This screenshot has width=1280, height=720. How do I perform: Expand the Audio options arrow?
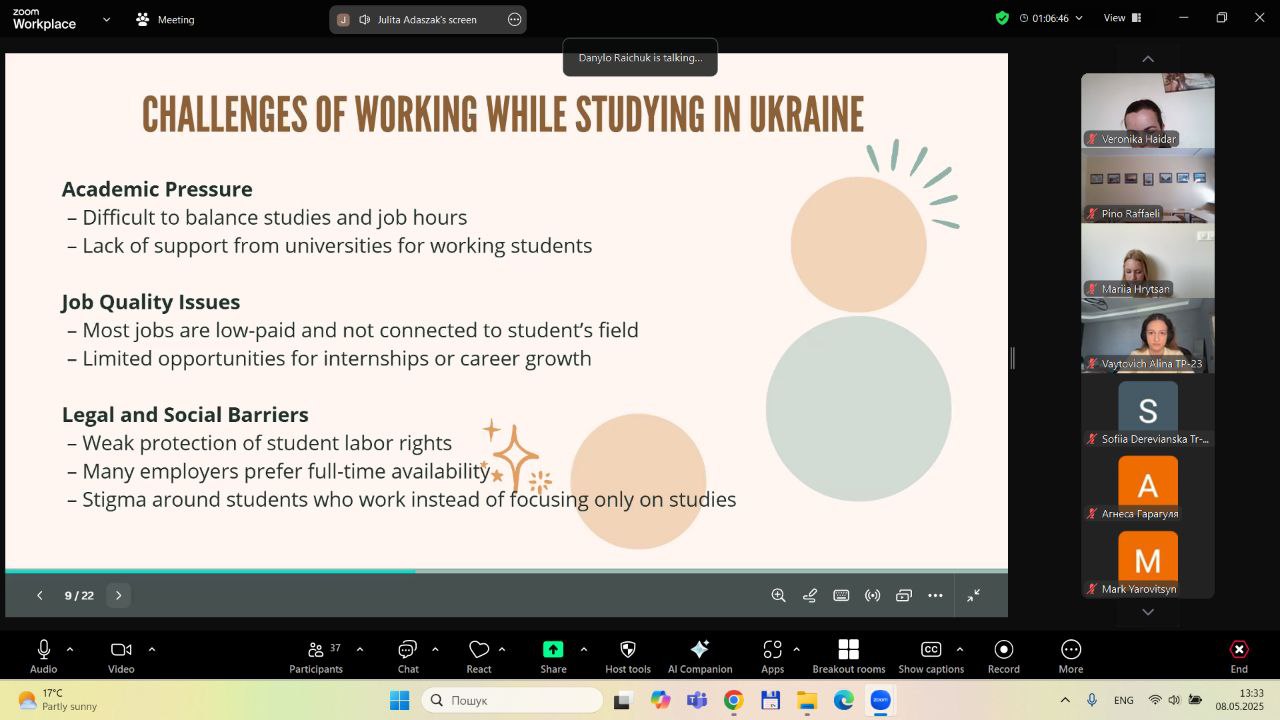pyautogui.click(x=70, y=649)
